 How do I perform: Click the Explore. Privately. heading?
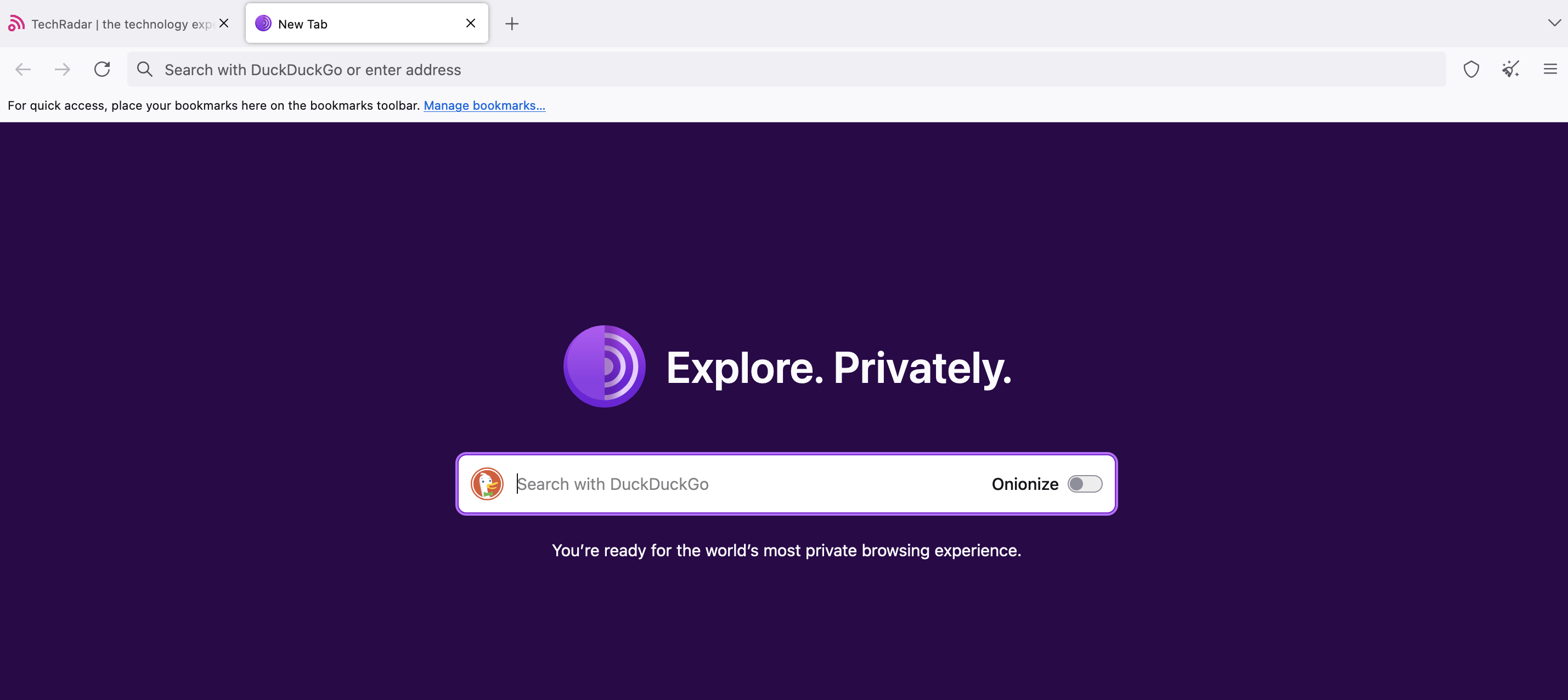839,368
